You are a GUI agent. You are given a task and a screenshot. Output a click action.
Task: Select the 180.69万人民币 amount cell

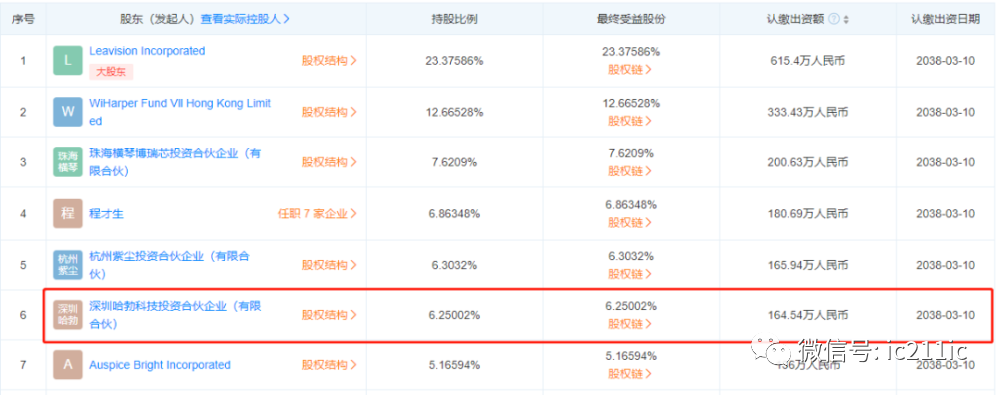click(808, 214)
